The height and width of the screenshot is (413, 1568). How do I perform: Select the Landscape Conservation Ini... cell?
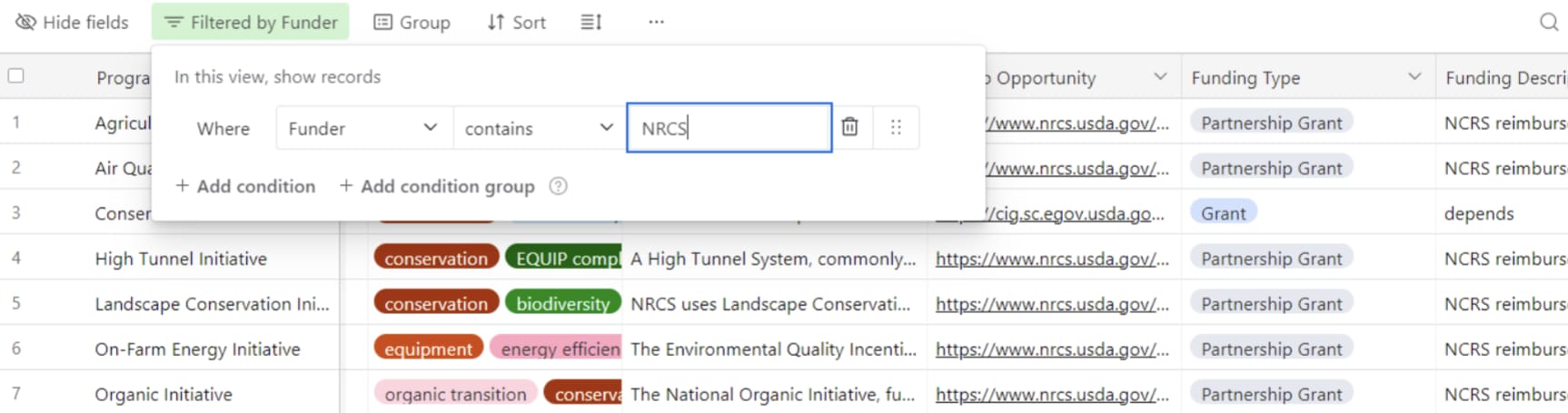click(212, 304)
